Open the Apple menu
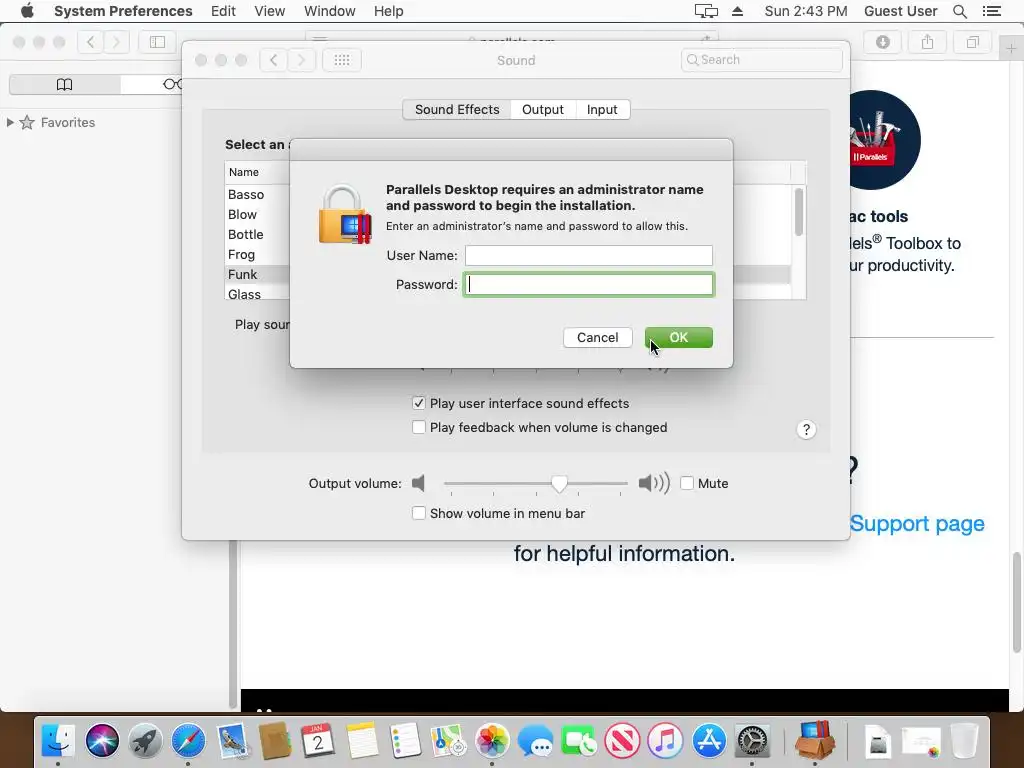Viewport: 1024px width, 768px height. 27,11
